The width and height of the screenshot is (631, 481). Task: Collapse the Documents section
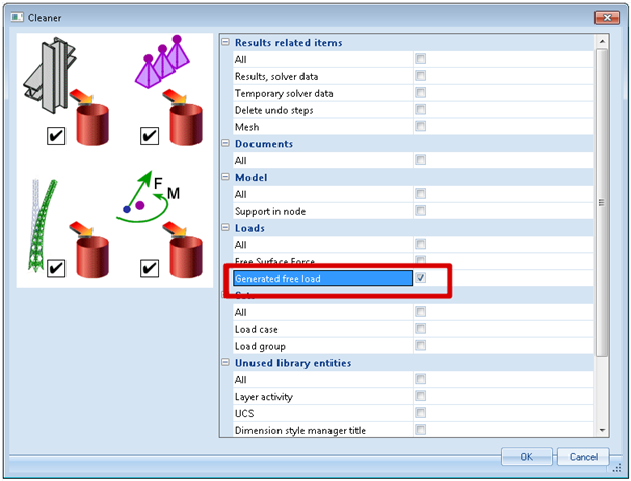[226, 144]
